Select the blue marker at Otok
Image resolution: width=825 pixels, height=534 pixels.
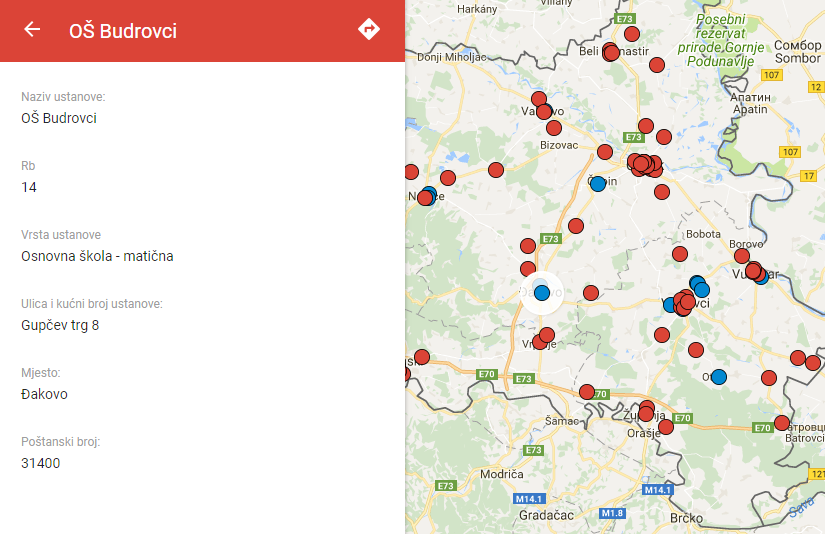719,377
